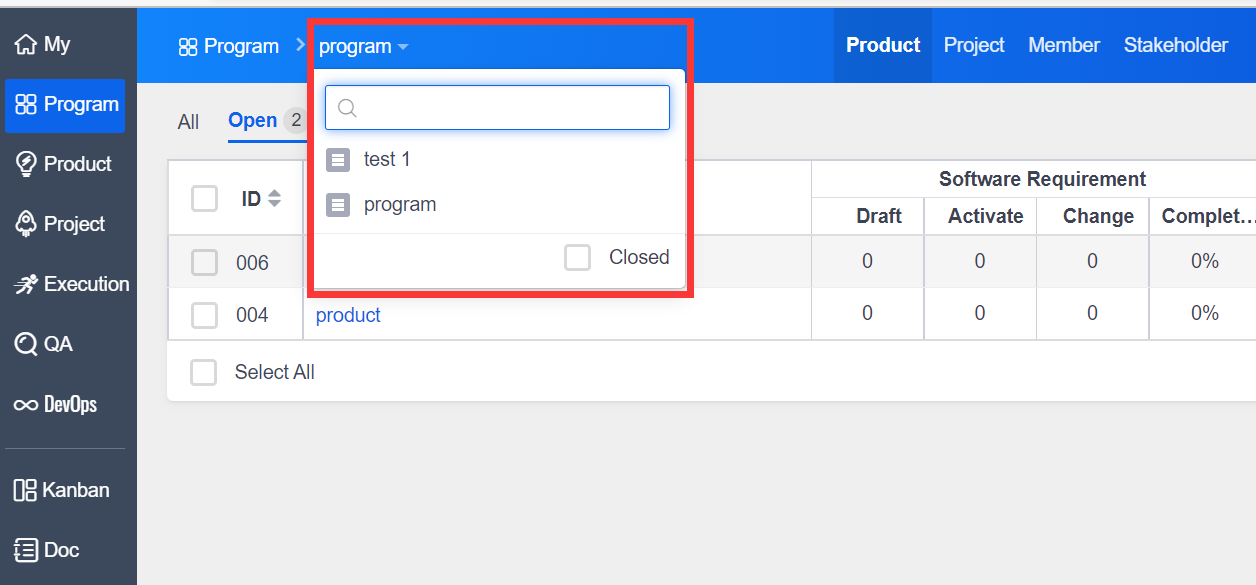Enable the Select All checkbox
The image size is (1256, 585).
click(204, 372)
